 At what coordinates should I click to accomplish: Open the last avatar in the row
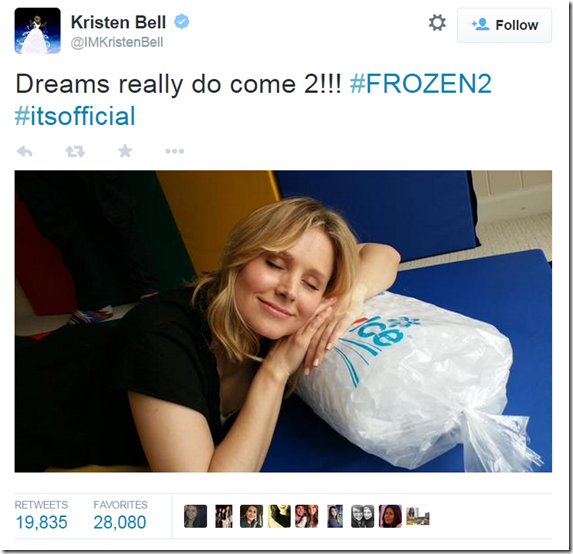[x=418, y=516]
